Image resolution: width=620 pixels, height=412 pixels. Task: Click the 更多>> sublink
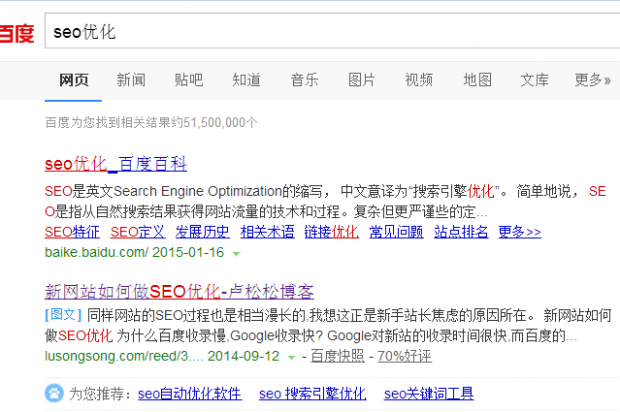(520, 232)
